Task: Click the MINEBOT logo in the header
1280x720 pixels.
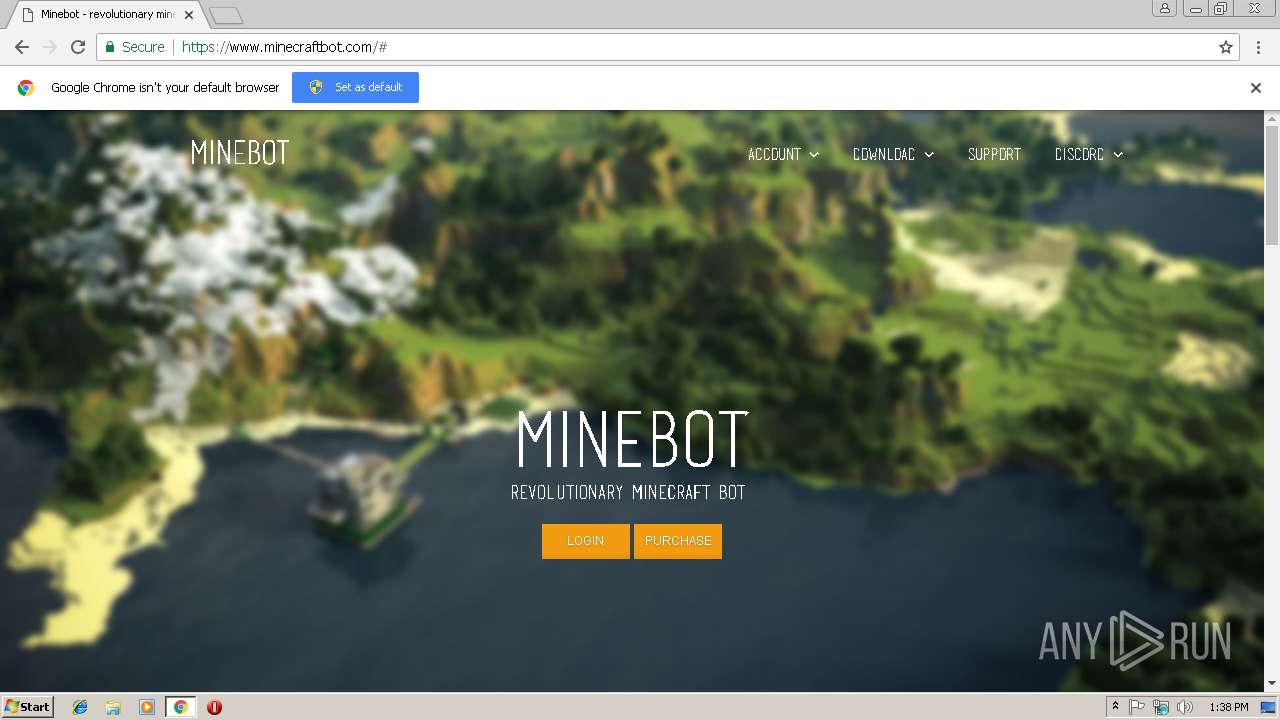Action: click(x=240, y=153)
